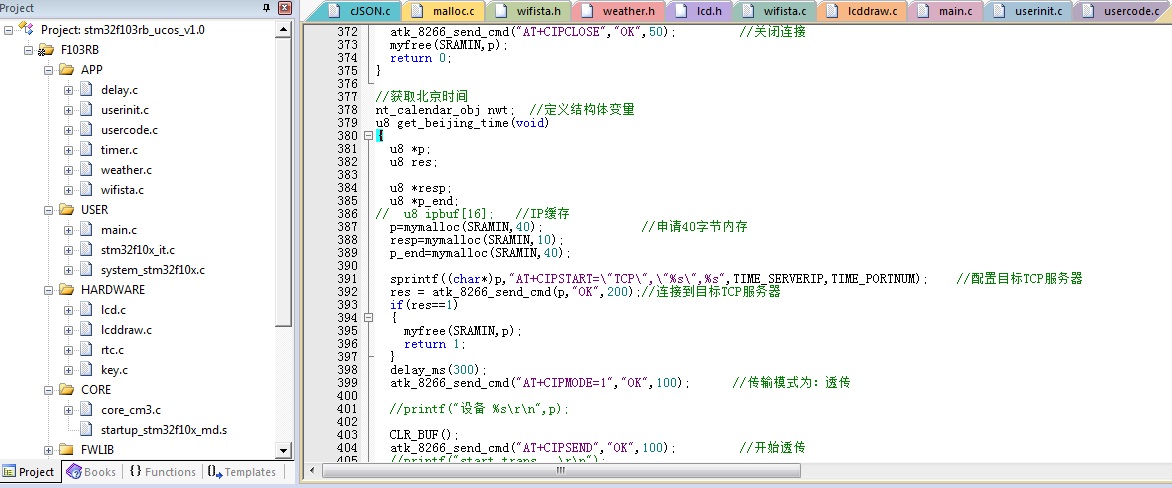Click the startup_stm32f10x_md.s file icon
This screenshot has width=1172, height=488.
pos(85,430)
